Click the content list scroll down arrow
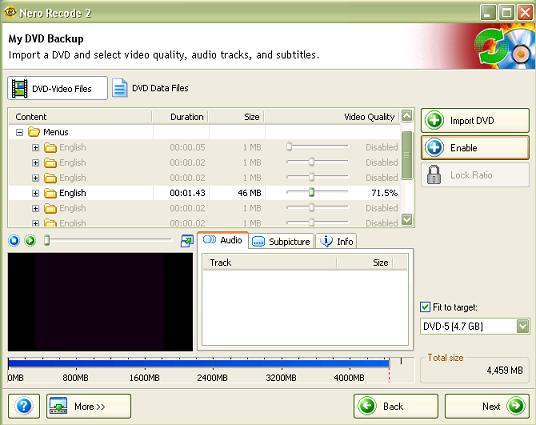 click(407, 219)
